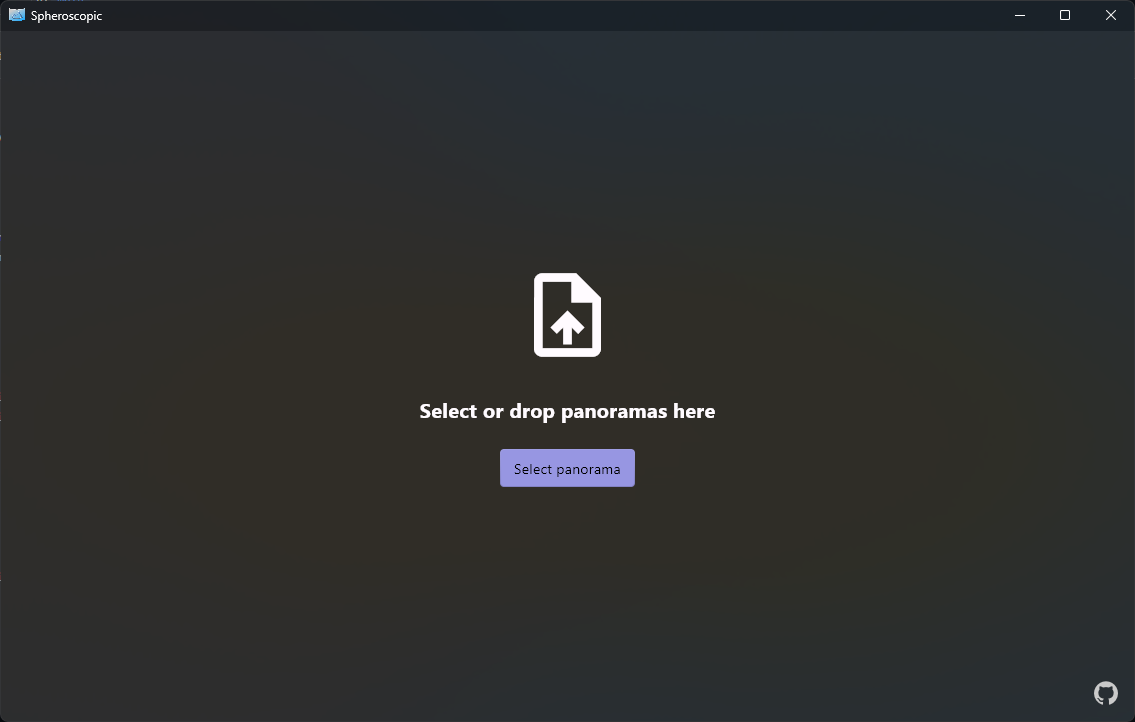Click the Spheroscopic app icon in title bar

tap(17, 15)
